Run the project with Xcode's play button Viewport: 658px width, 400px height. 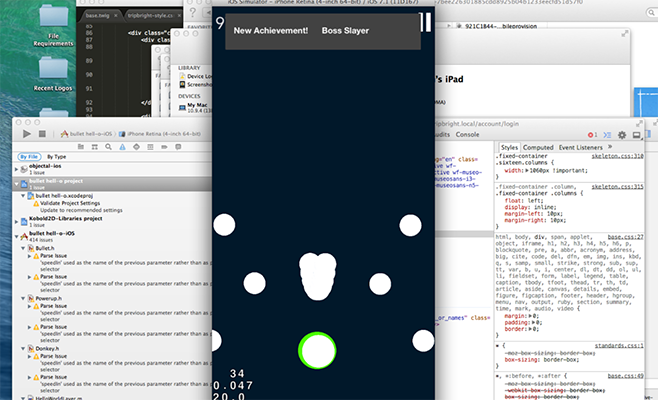click(x=27, y=134)
